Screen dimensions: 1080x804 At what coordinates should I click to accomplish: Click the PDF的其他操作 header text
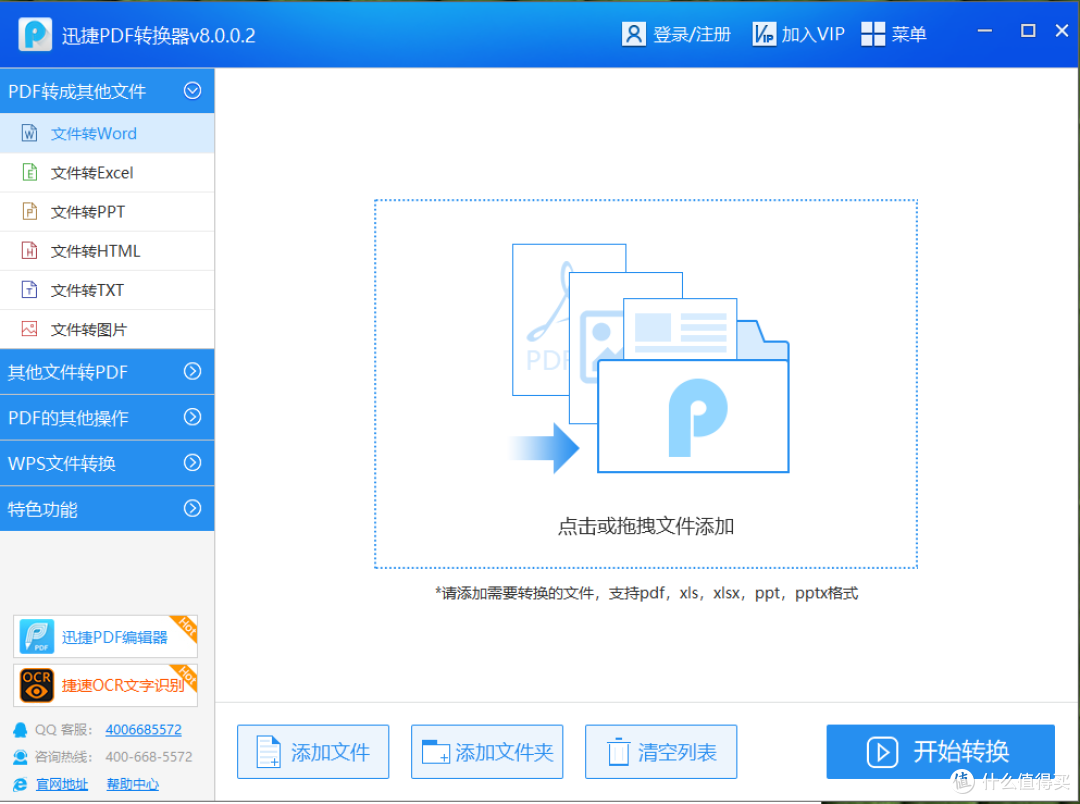pos(68,418)
